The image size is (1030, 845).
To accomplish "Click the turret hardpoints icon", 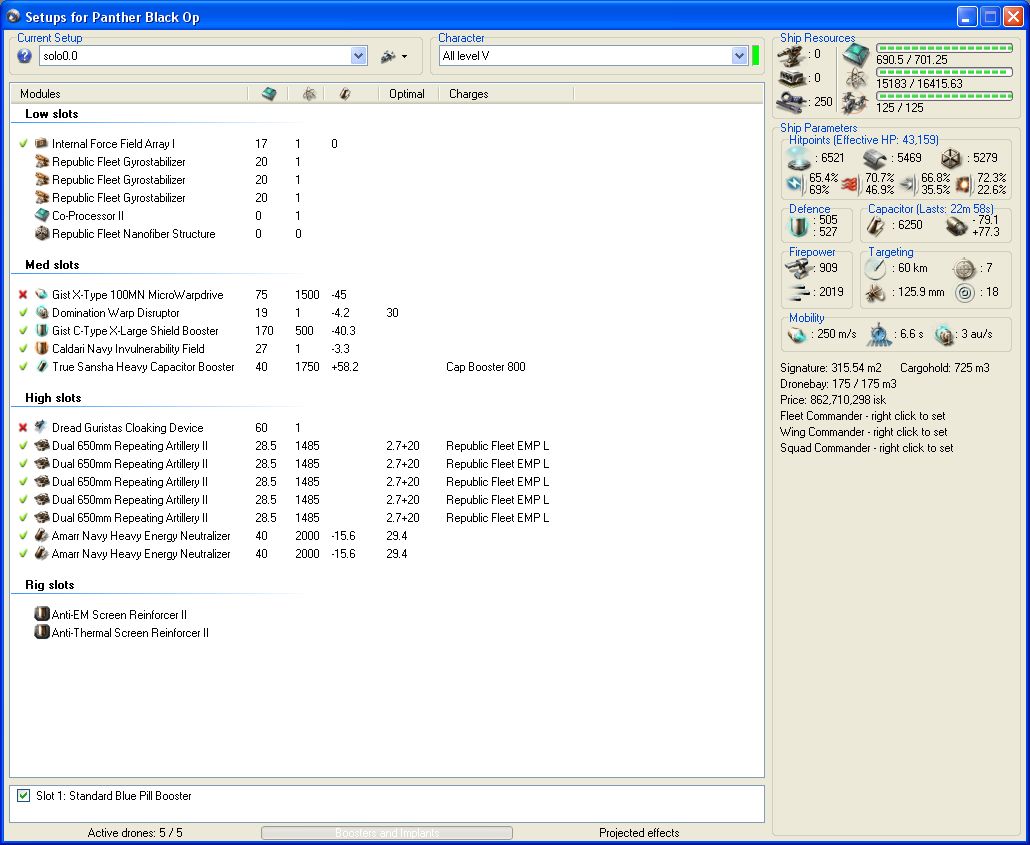I will (x=792, y=56).
